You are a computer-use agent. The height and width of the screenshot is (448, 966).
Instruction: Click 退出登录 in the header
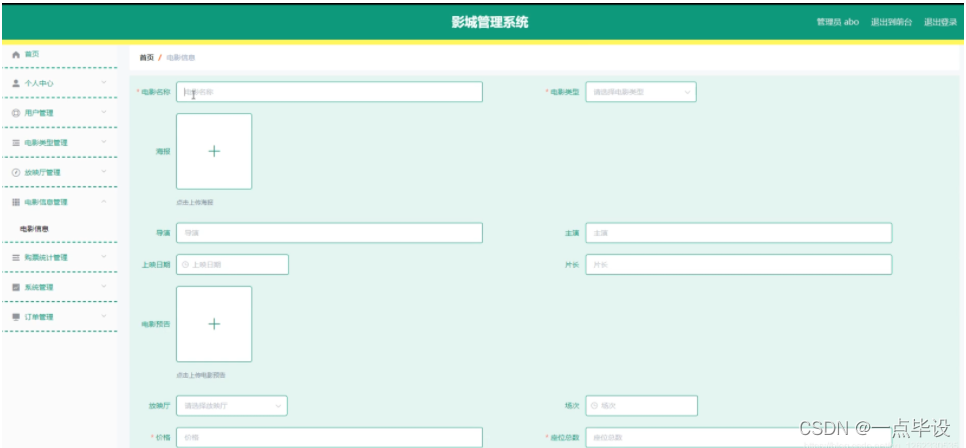click(x=940, y=22)
